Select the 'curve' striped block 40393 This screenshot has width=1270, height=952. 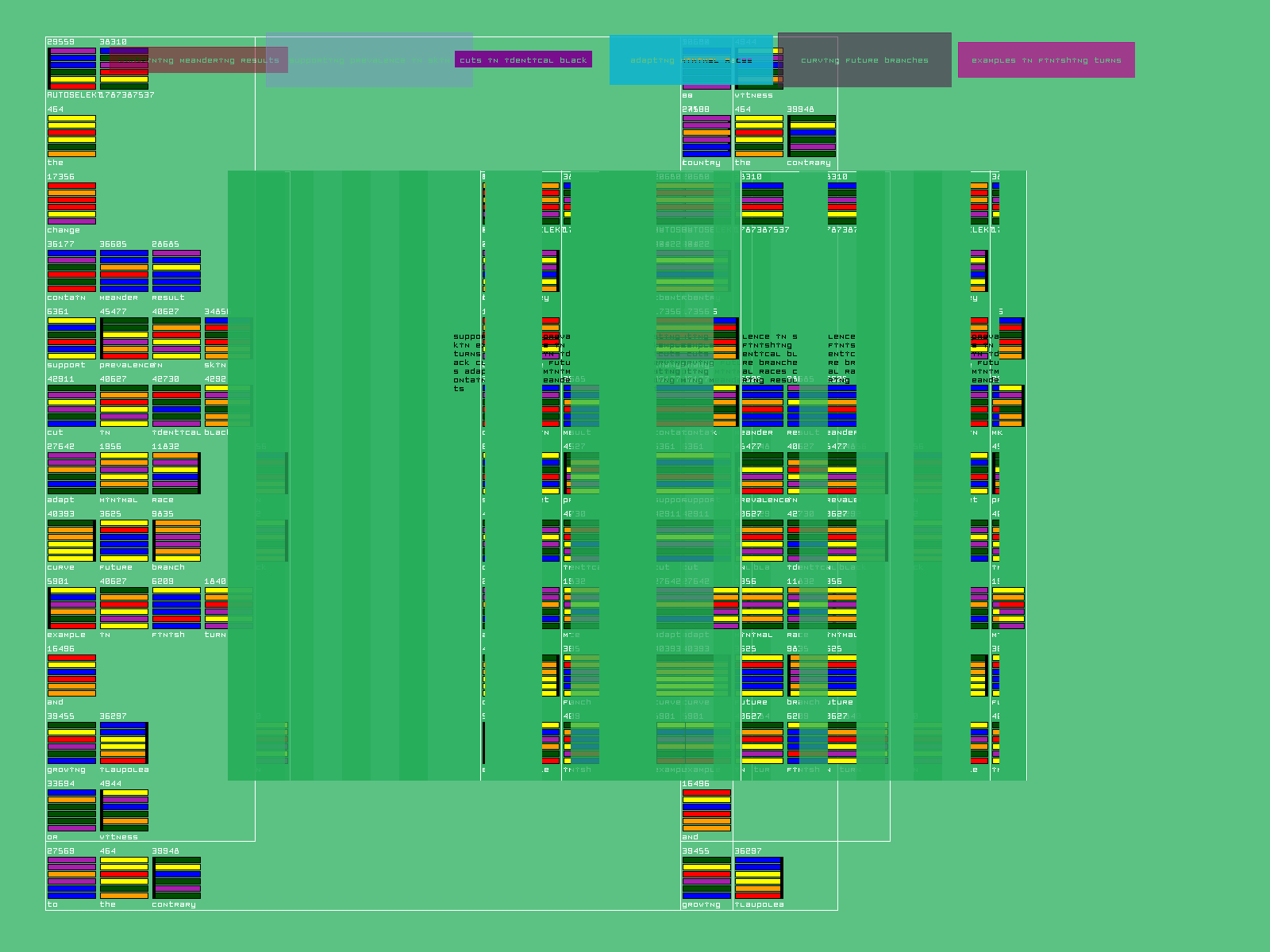71,540
